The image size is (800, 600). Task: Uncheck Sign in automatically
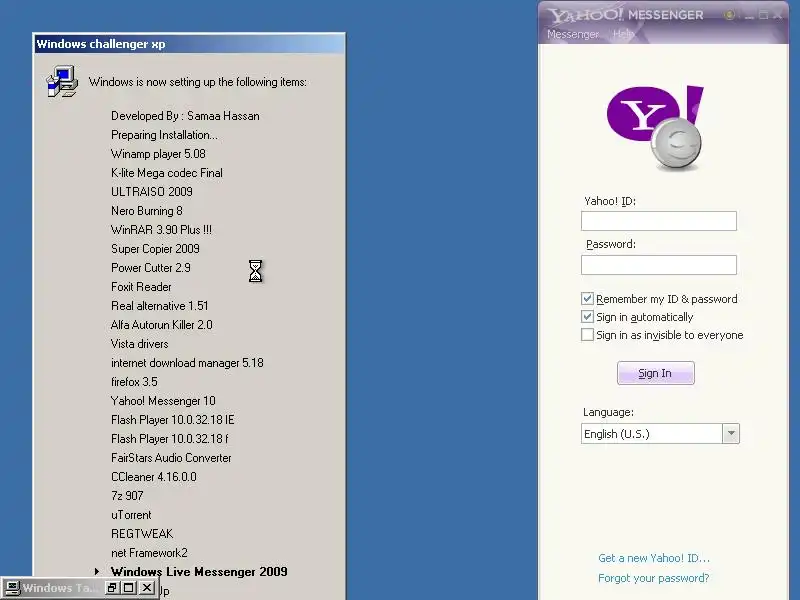tap(587, 317)
